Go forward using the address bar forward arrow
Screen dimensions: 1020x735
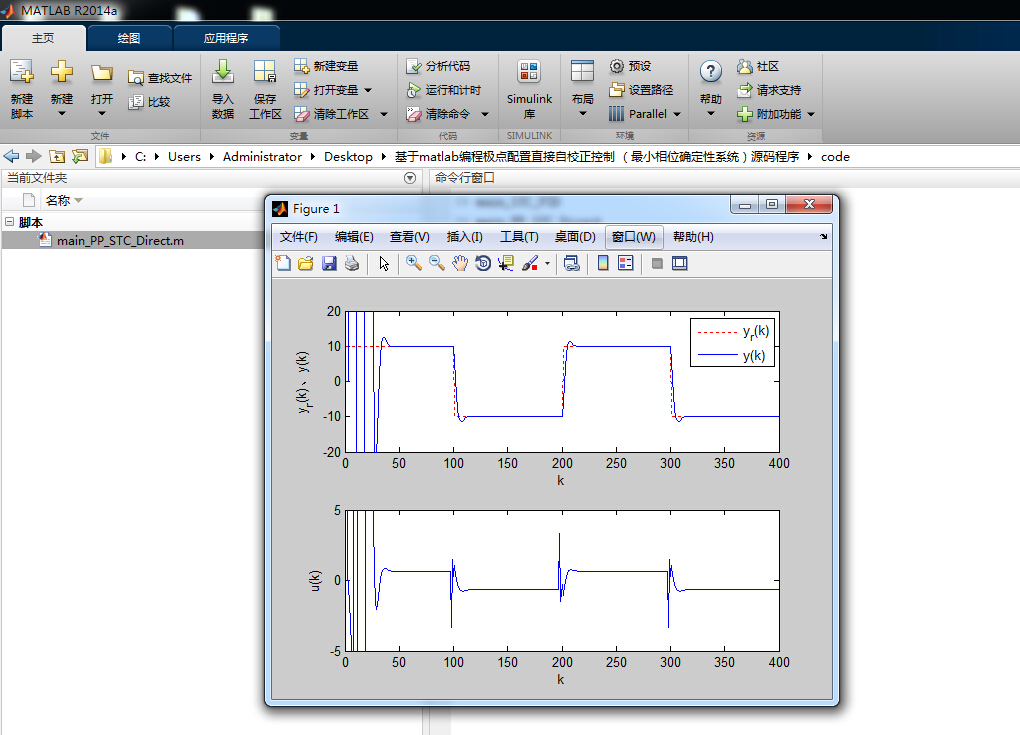coord(34,157)
